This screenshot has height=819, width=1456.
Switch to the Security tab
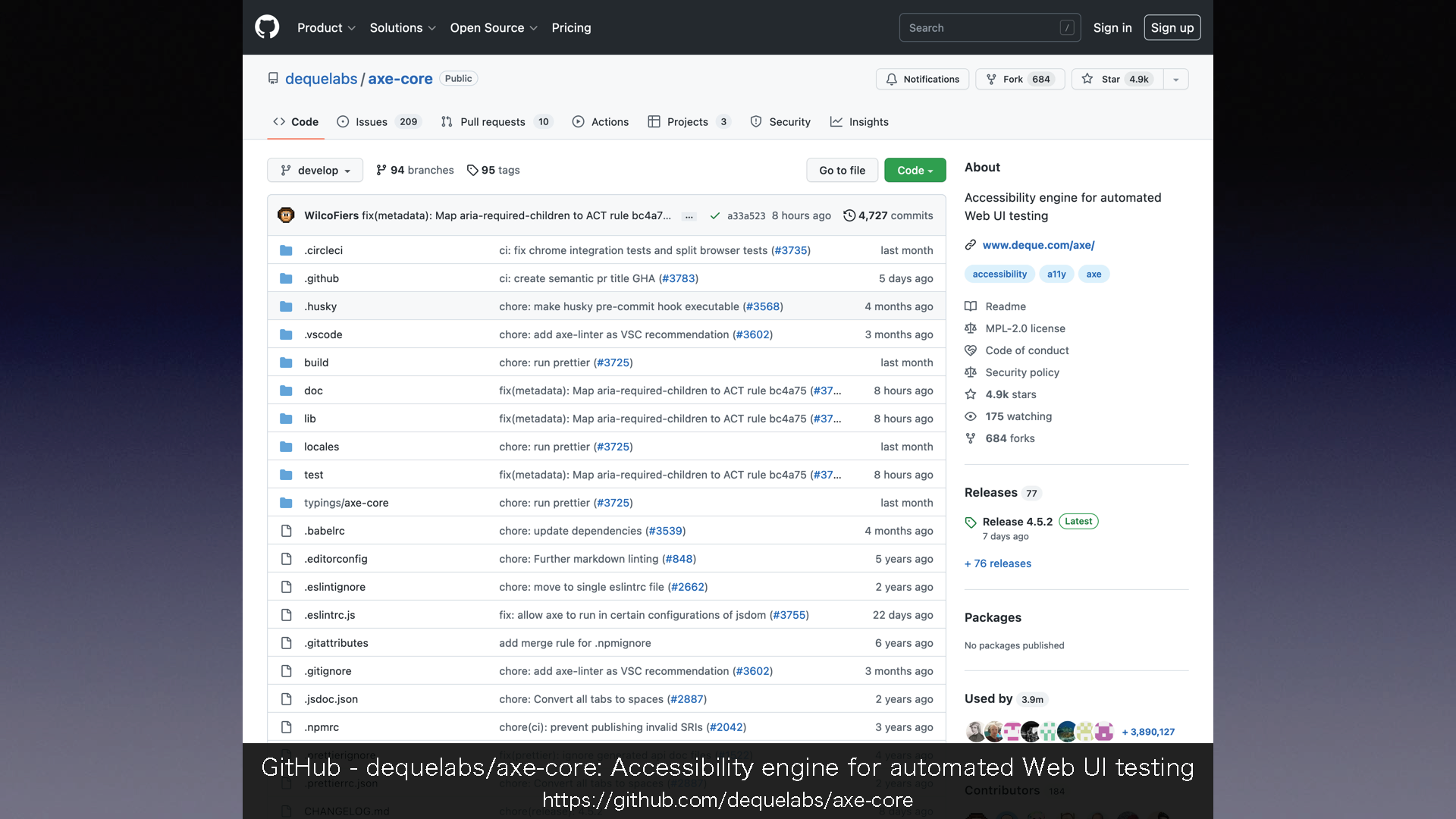(x=780, y=121)
